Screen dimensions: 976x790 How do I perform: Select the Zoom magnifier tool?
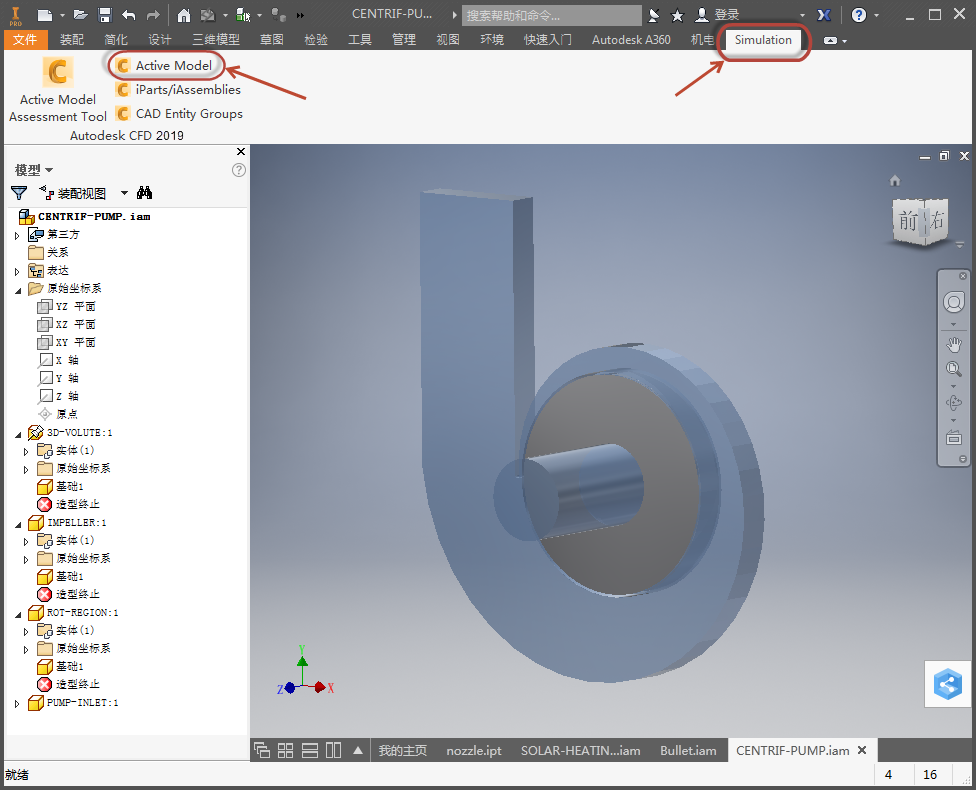(954, 369)
